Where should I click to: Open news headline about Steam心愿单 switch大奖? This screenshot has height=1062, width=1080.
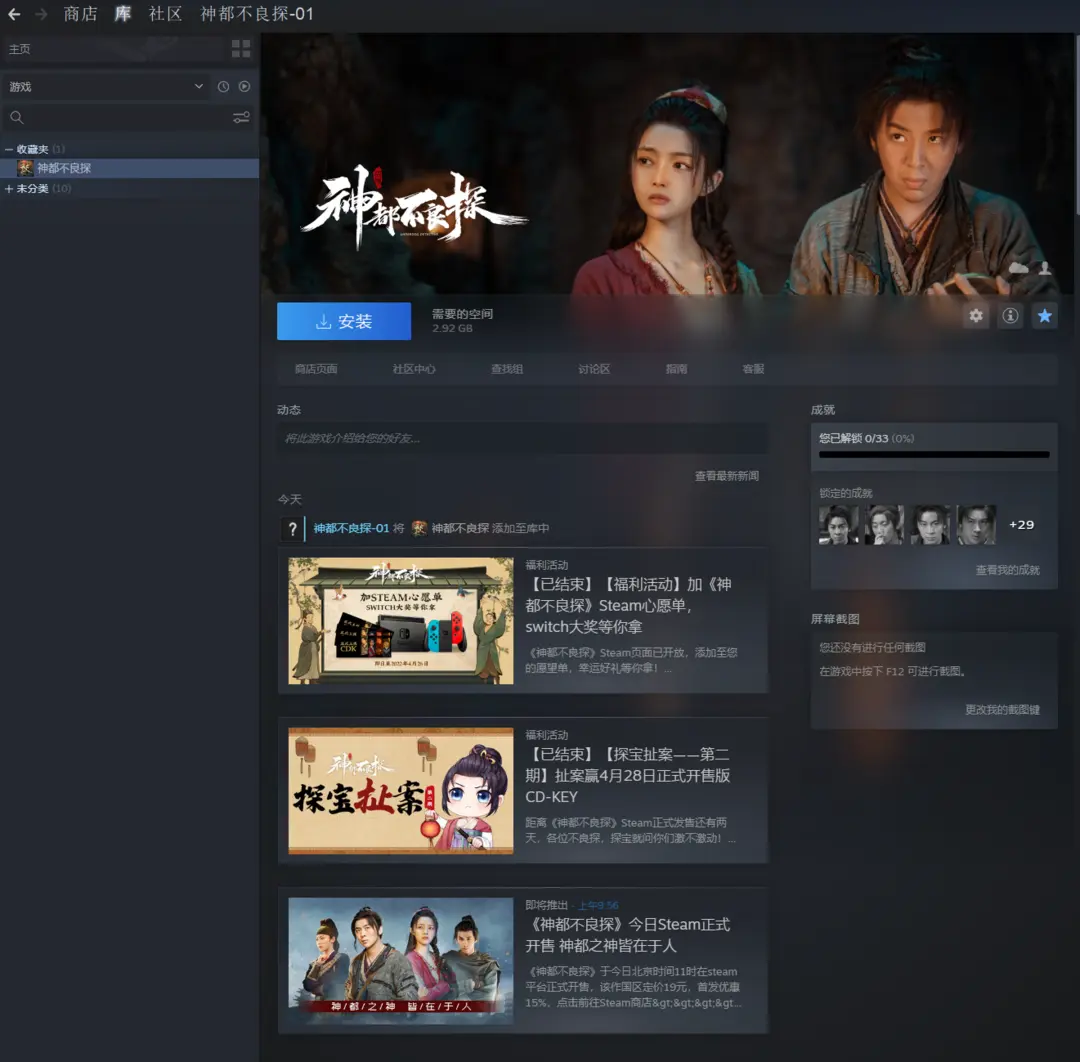coord(628,605)
